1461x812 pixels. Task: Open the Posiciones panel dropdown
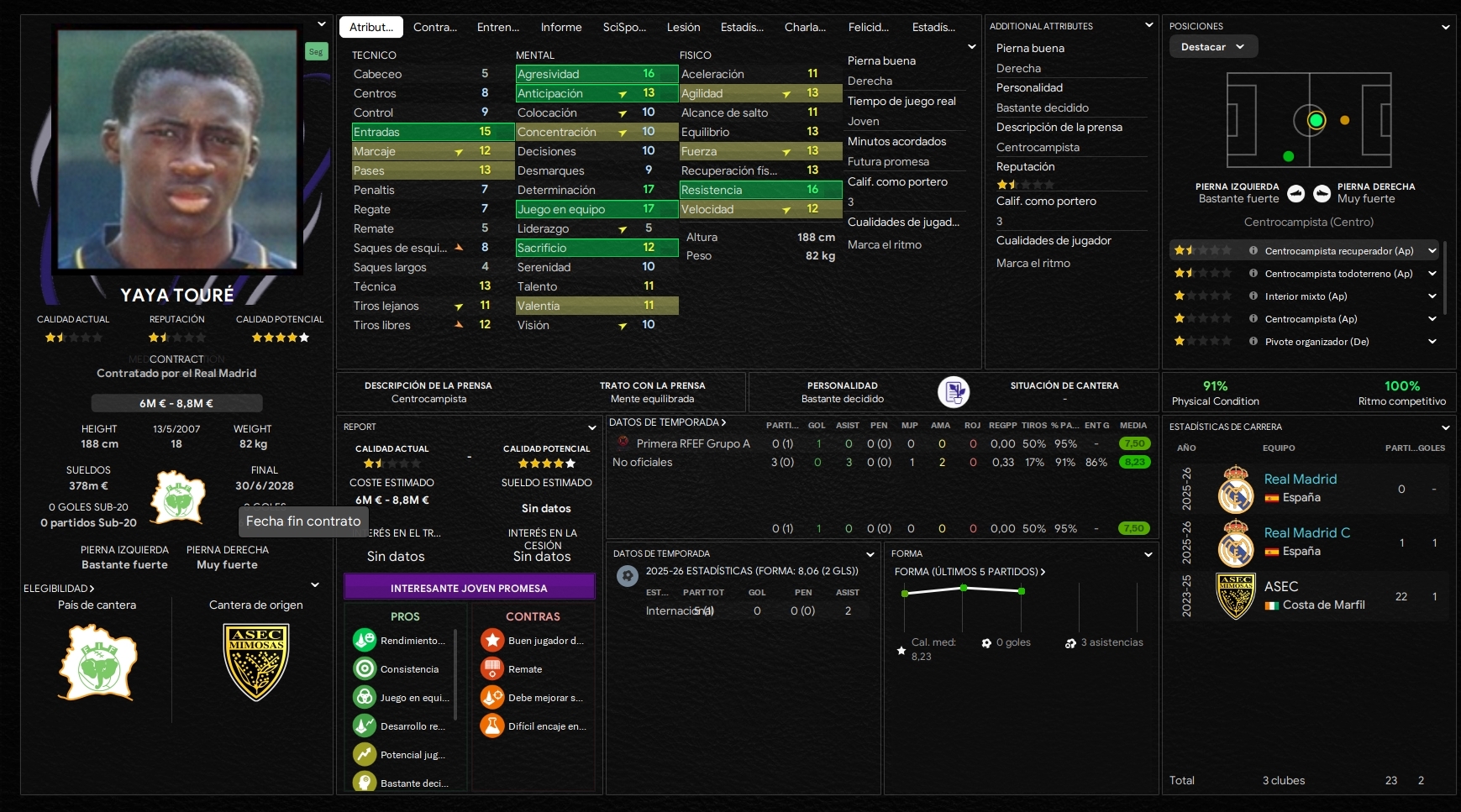pos(1446,27)
